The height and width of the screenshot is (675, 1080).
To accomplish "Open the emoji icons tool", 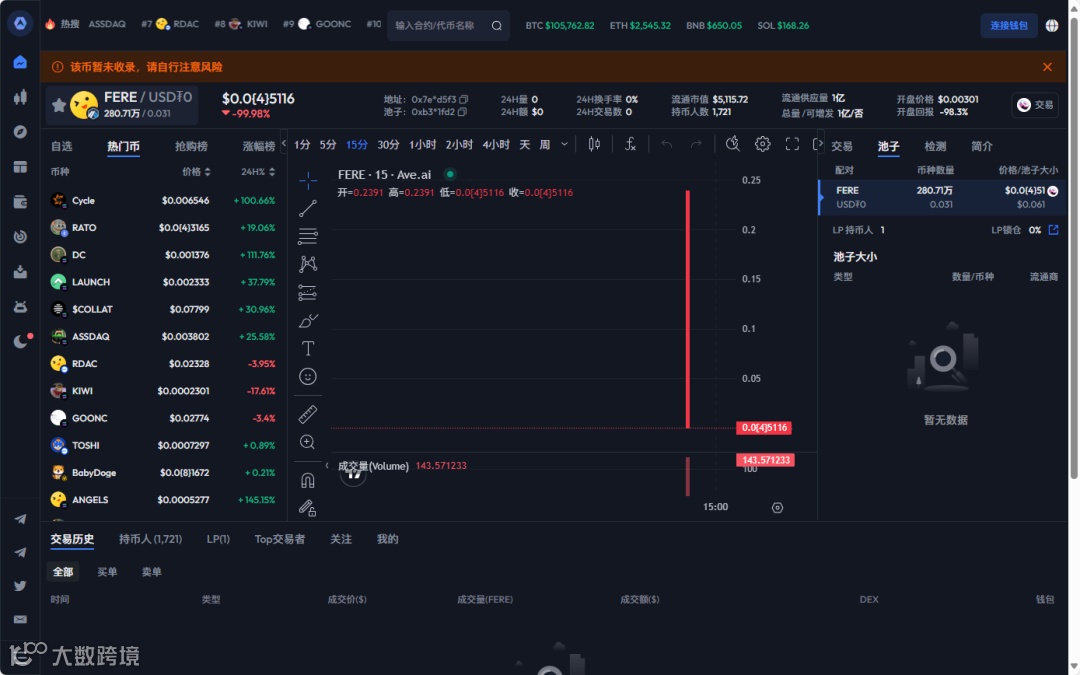I will coord(308,376).
